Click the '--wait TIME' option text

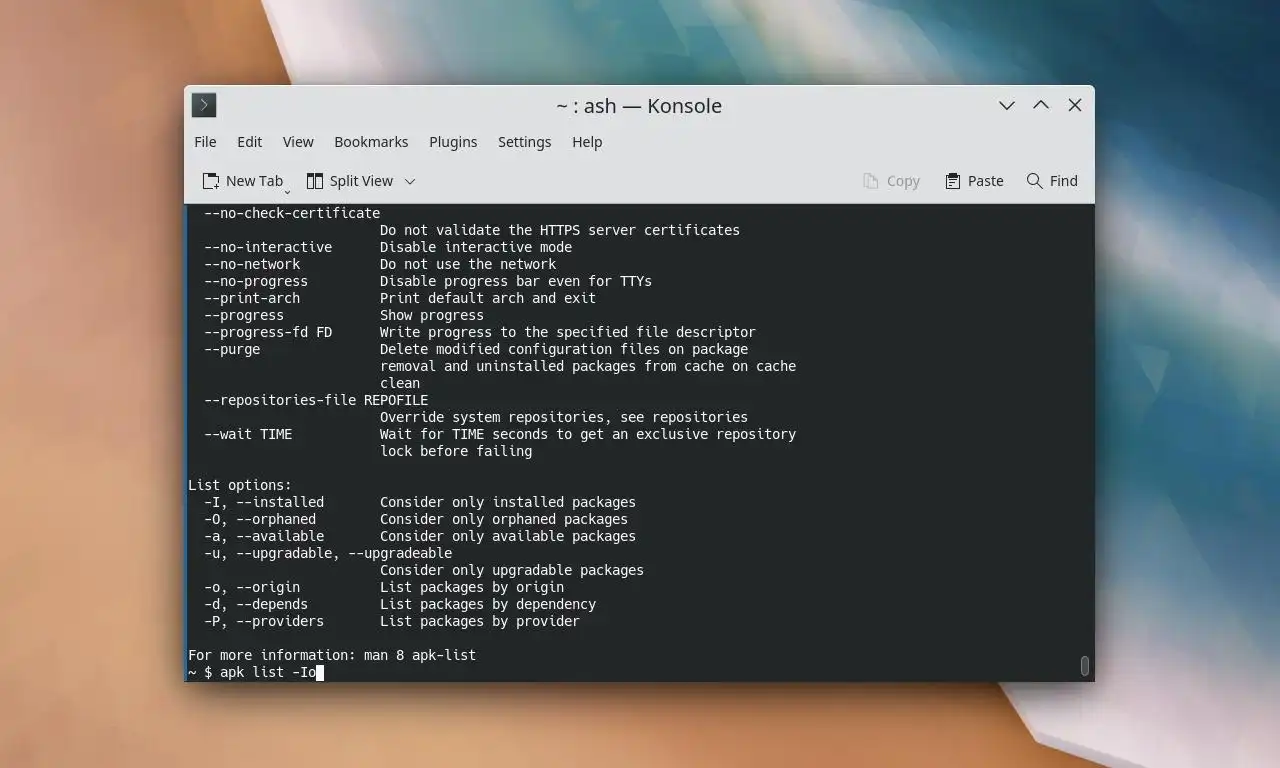(x=248, y=434)
